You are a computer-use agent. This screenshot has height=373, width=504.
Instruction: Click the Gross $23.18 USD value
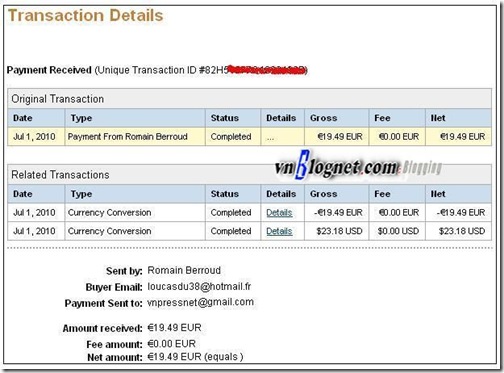pyautogui.click(x=339, y=231)
